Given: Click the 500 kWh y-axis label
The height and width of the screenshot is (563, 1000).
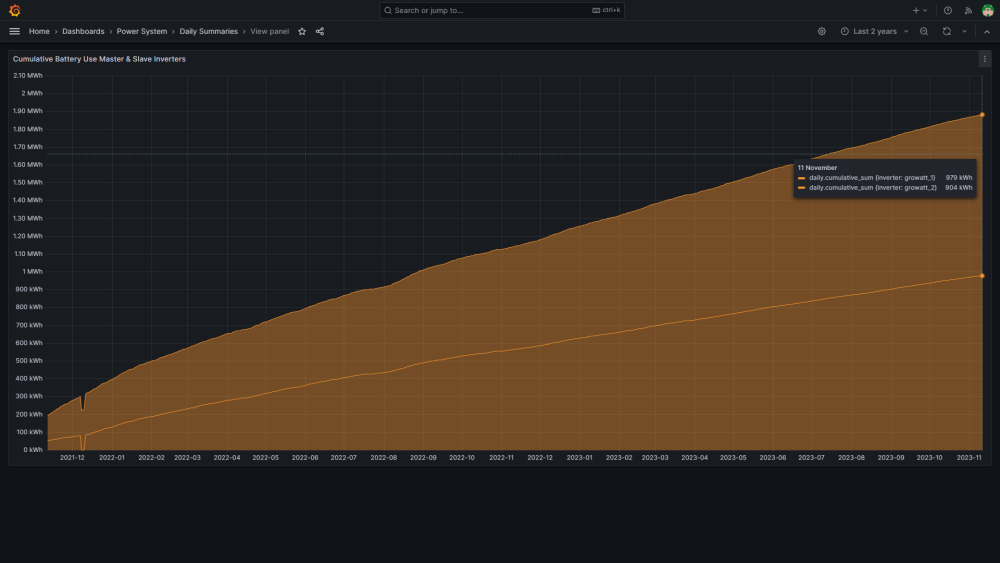Looking at the screenshot, I should tap(29, 361).
